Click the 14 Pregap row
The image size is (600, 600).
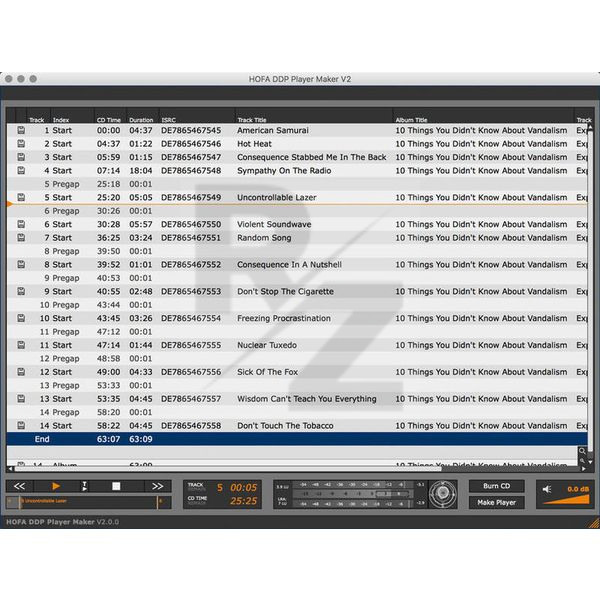tap(297, 412)
